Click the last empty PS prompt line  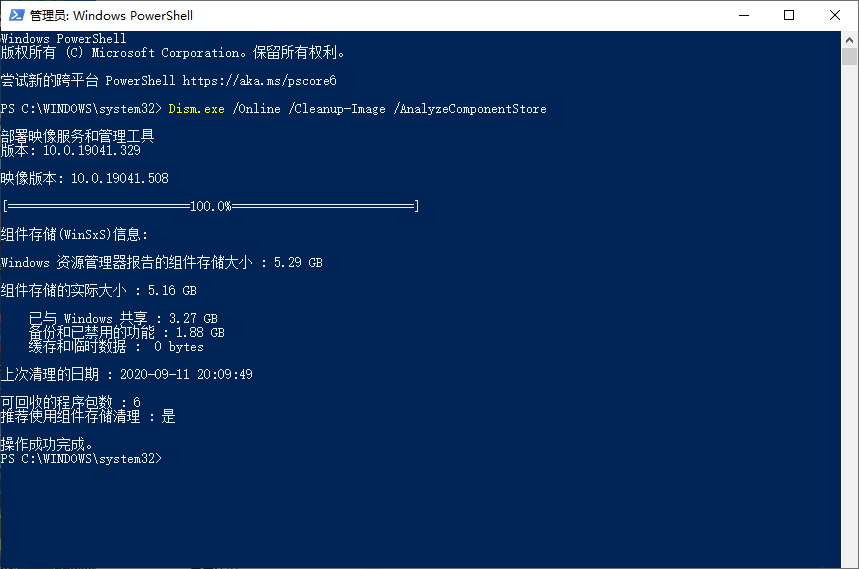tap(80, 458)
